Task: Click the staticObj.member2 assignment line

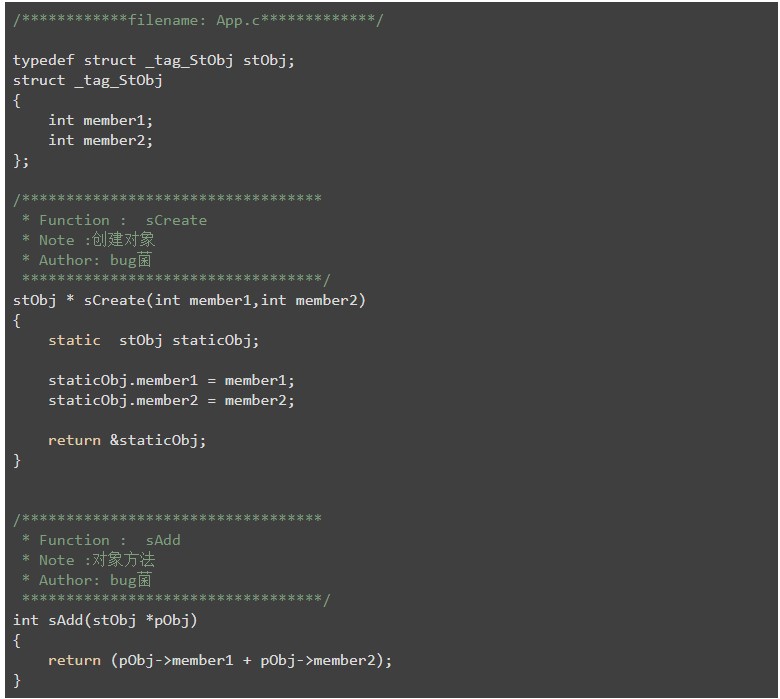Action: (x=172, y=400)
